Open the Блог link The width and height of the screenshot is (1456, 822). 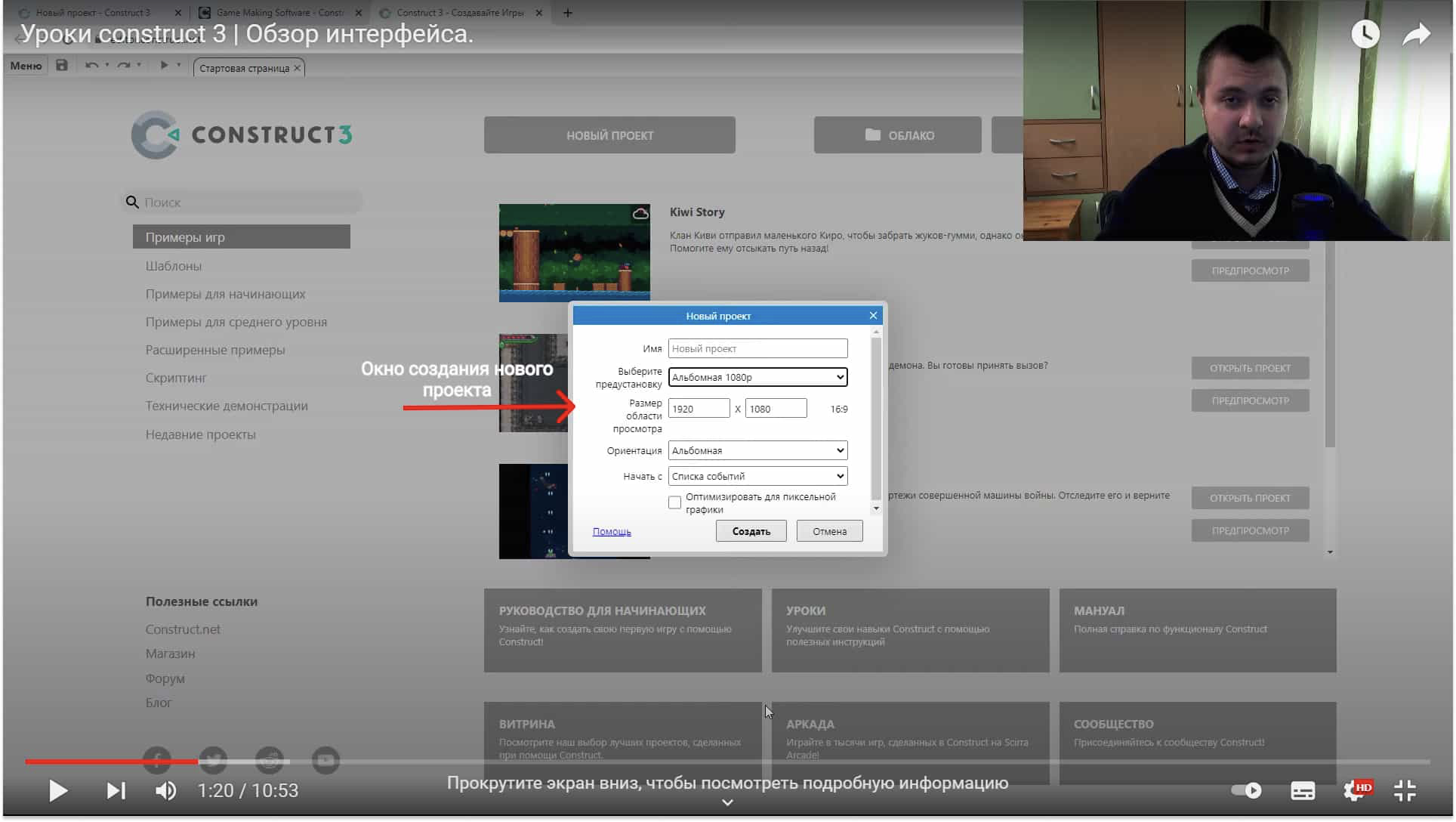(159, 703)
